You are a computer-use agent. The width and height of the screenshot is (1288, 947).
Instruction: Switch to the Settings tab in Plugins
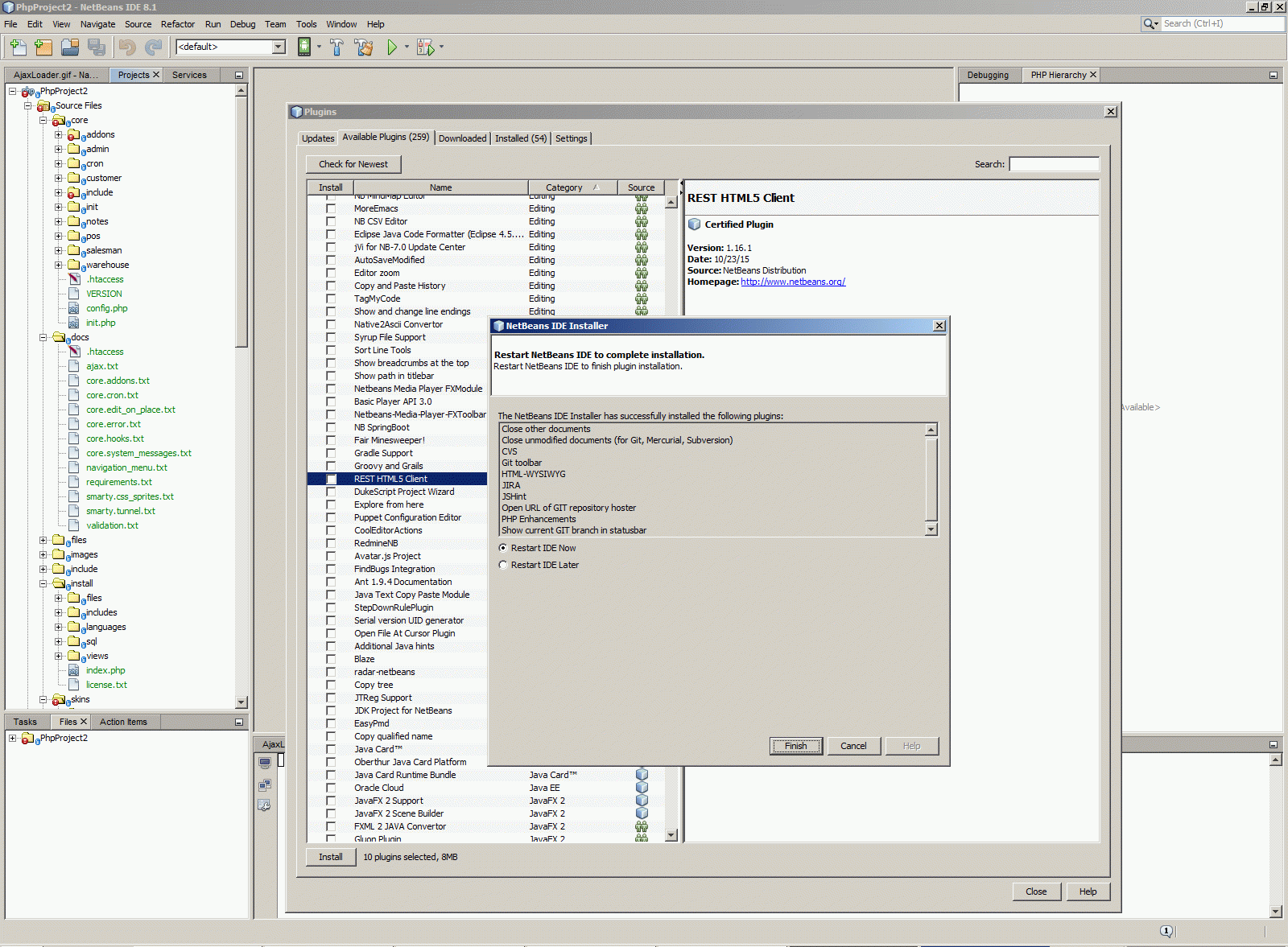pos(572,138)
